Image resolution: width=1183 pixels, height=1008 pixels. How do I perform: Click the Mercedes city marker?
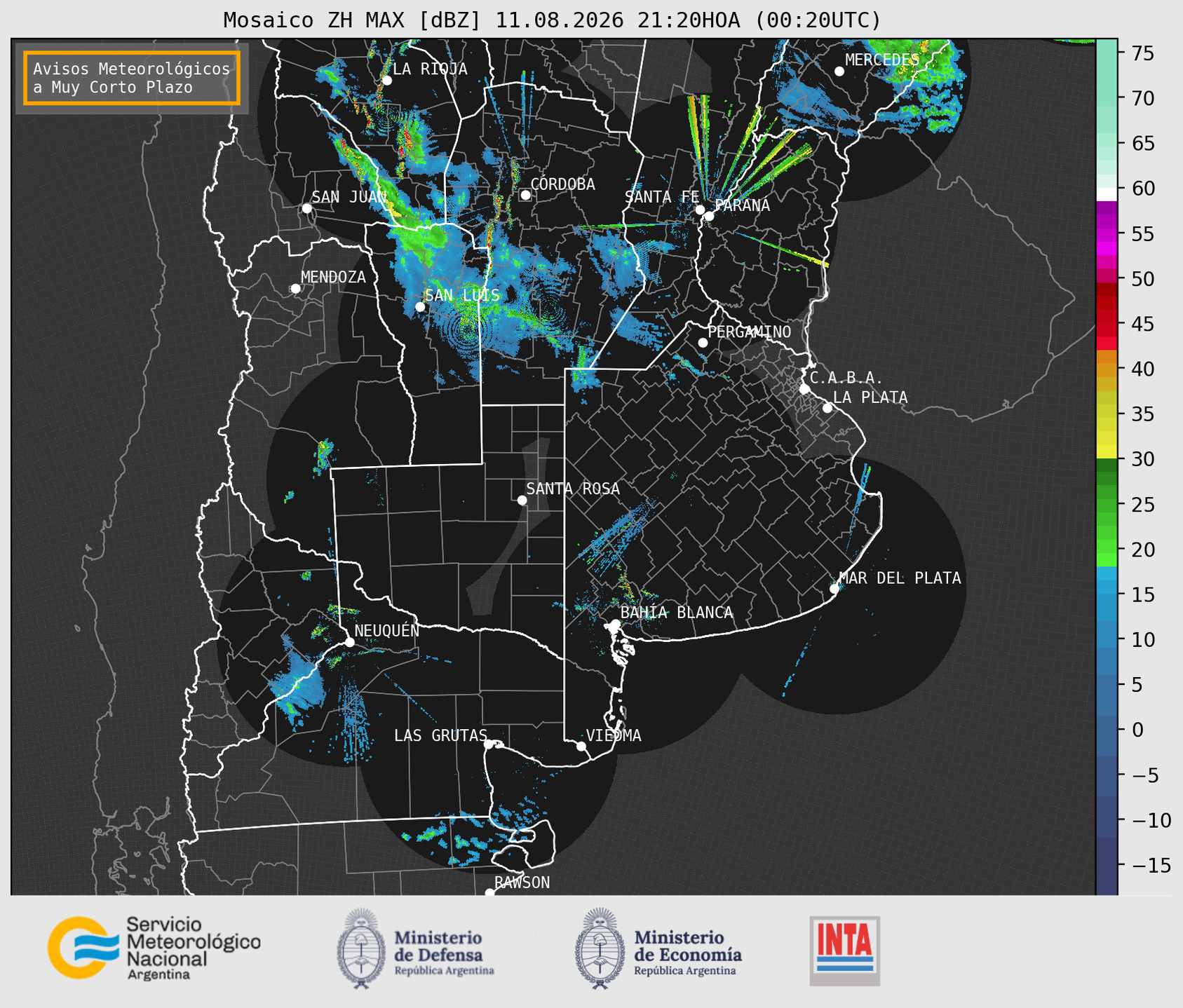[x=839, y=71]
